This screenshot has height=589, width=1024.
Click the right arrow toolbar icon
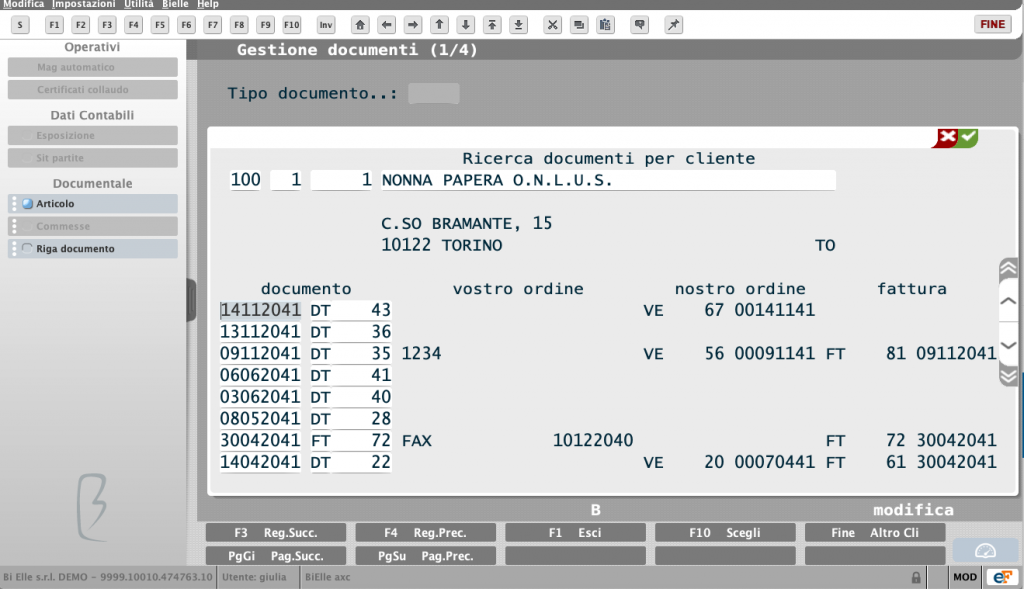pos(413,25)
